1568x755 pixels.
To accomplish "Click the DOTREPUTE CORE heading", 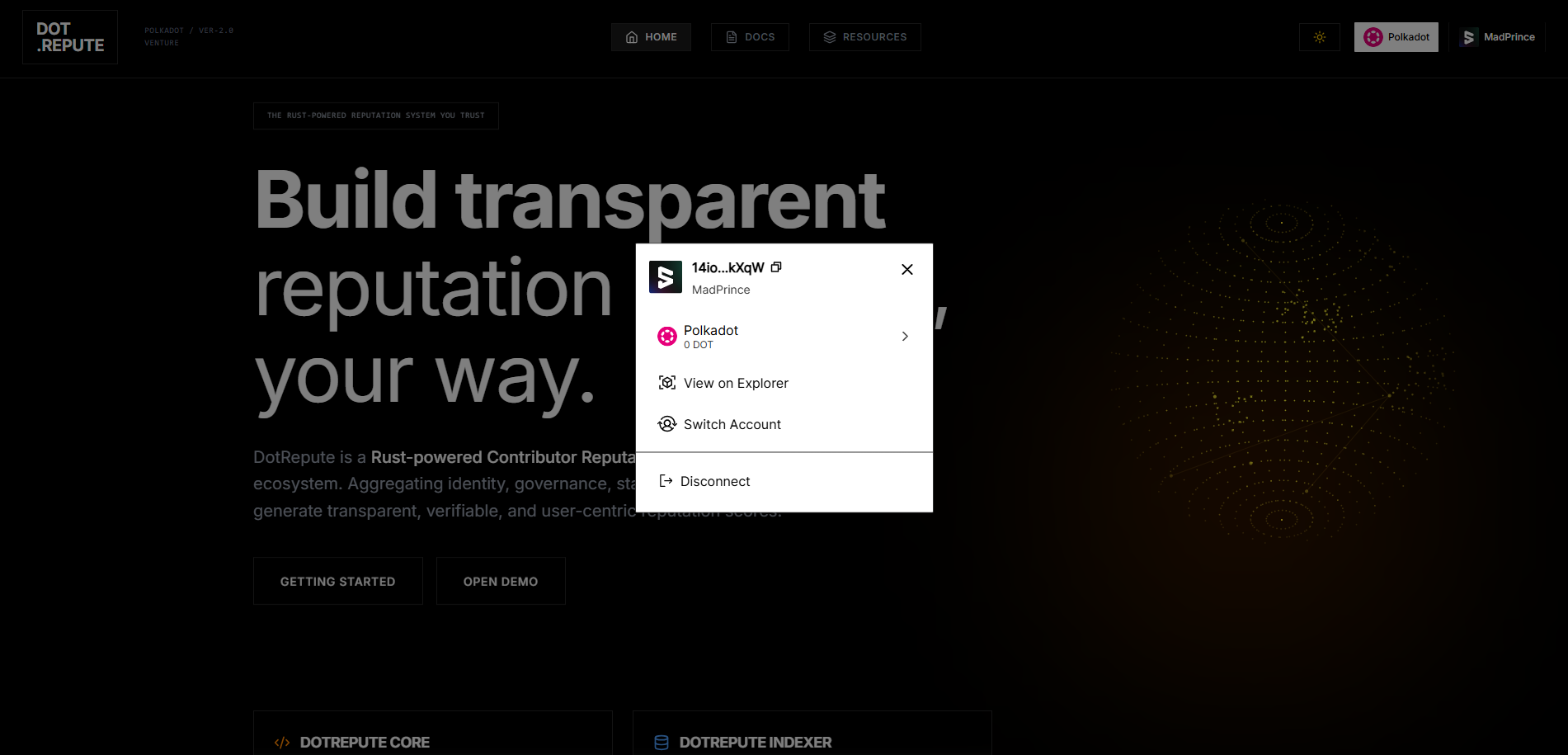I will (365, 743).
